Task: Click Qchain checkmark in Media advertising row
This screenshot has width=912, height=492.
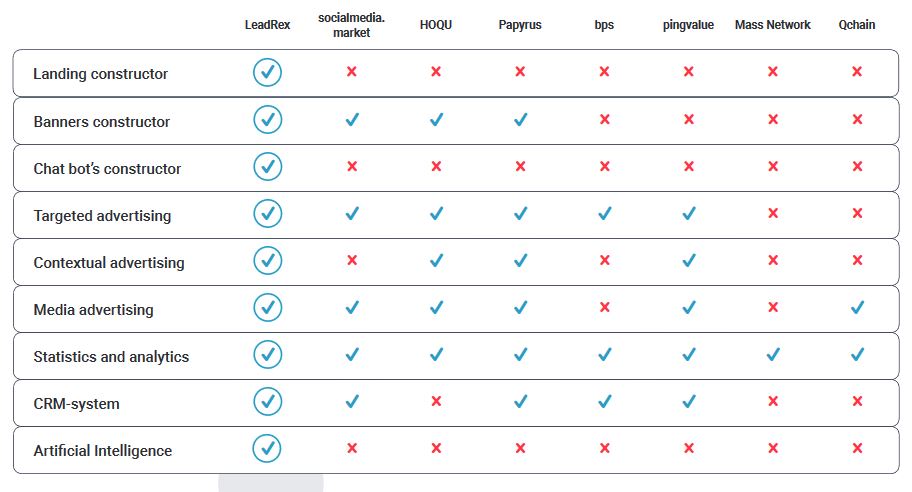Action: click(857, 307)
